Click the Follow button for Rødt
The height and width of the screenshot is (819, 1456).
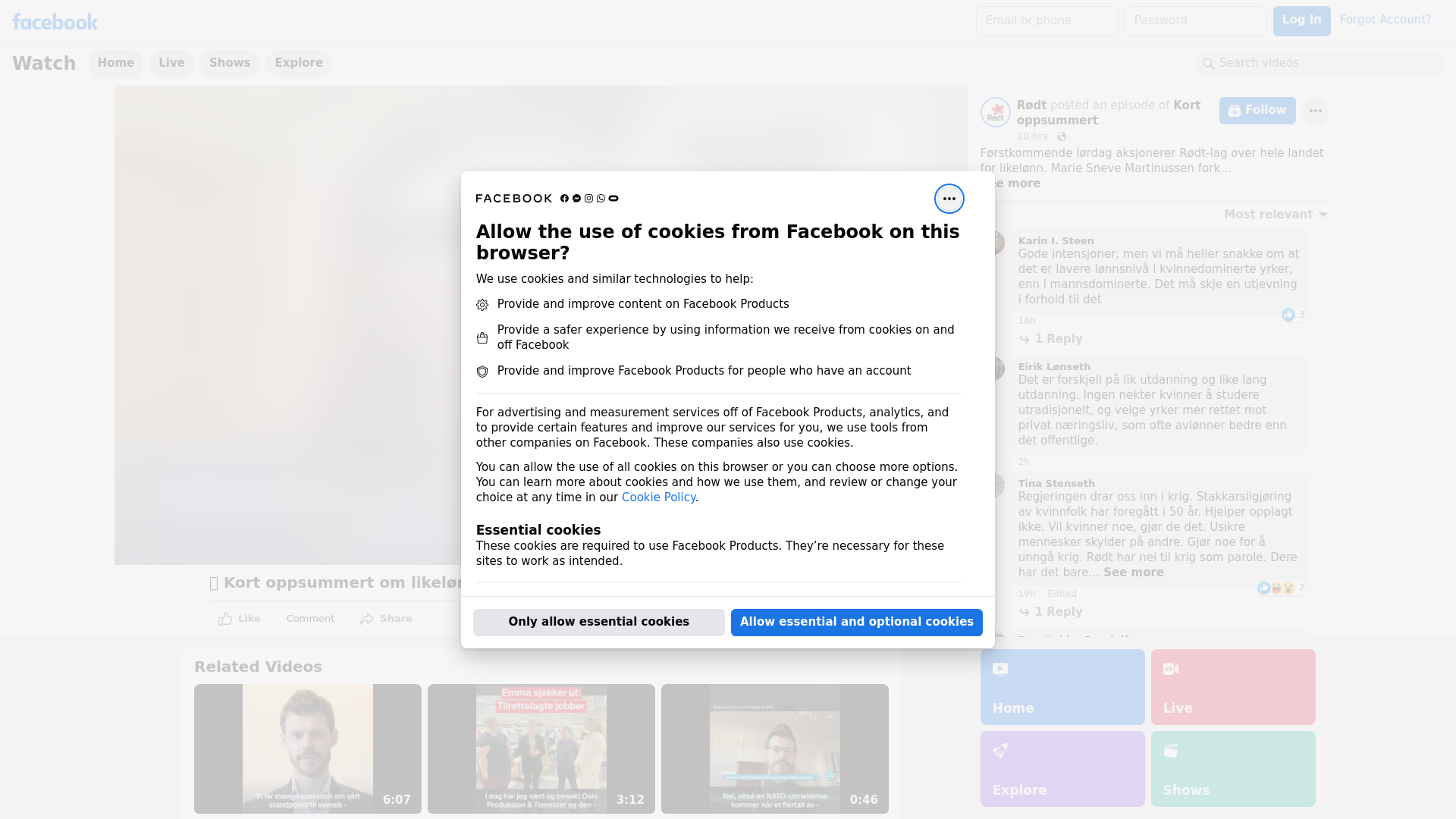1257,111
